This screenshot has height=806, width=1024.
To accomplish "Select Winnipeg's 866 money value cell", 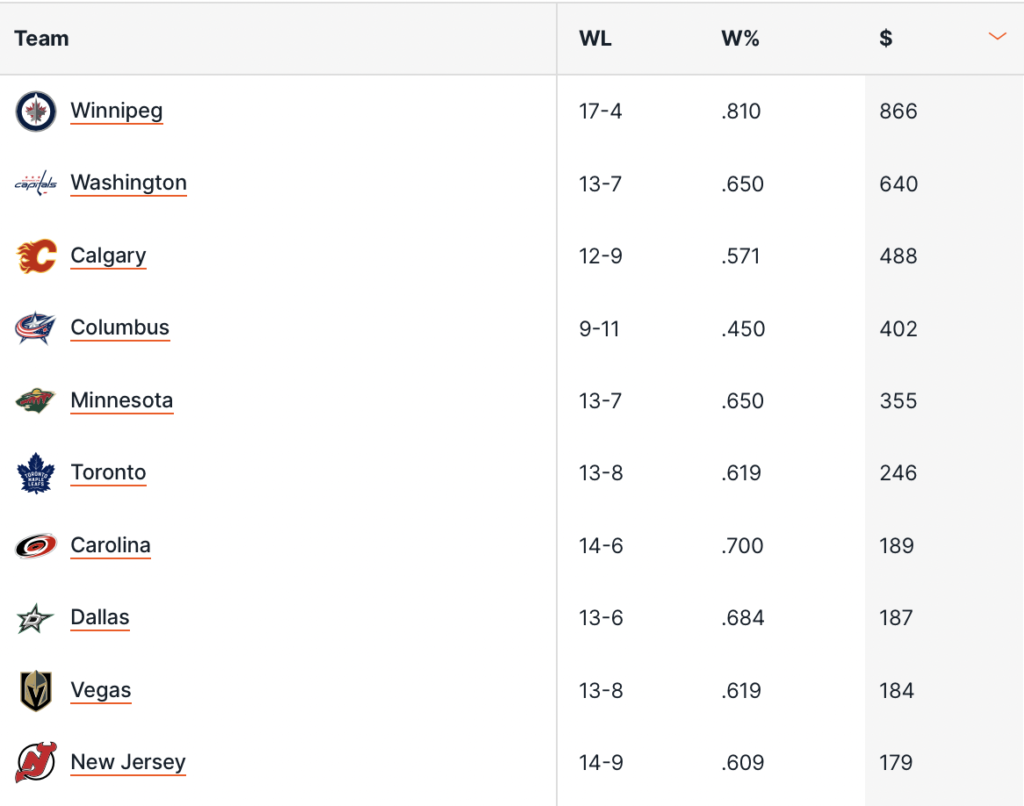I will point(898,111).
